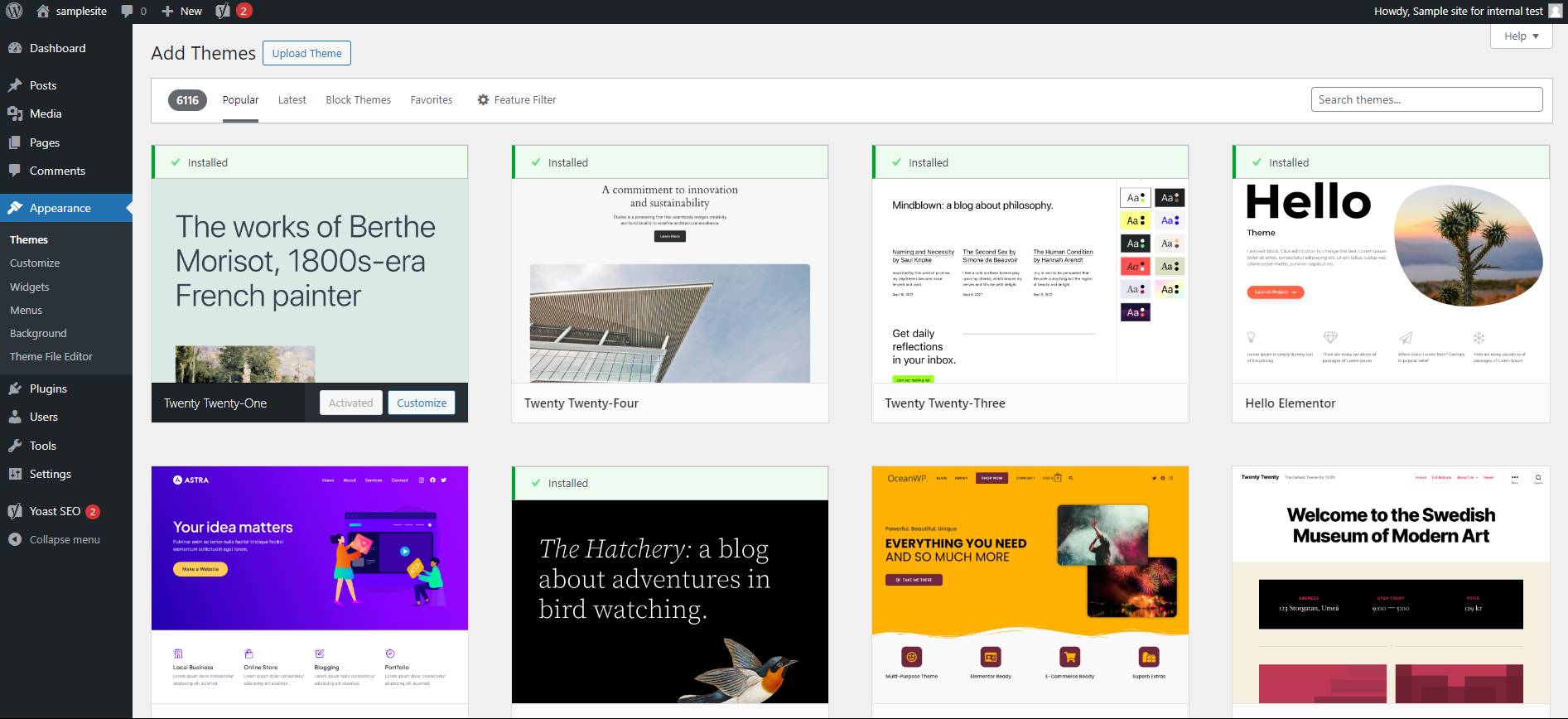Open the samplesite home icon link
This screenshot has width=1568, height=719.
pyautogui.click(x=43, y=11)
